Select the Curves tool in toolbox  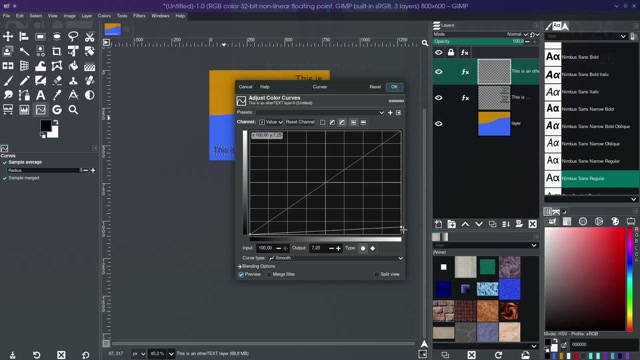point(40,109)
